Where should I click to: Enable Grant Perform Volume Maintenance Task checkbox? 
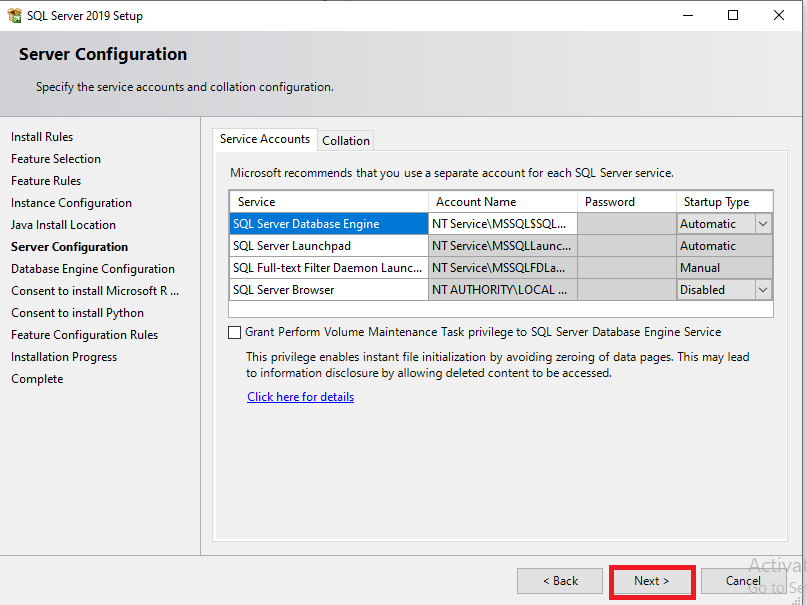click(x=235, y=332)
